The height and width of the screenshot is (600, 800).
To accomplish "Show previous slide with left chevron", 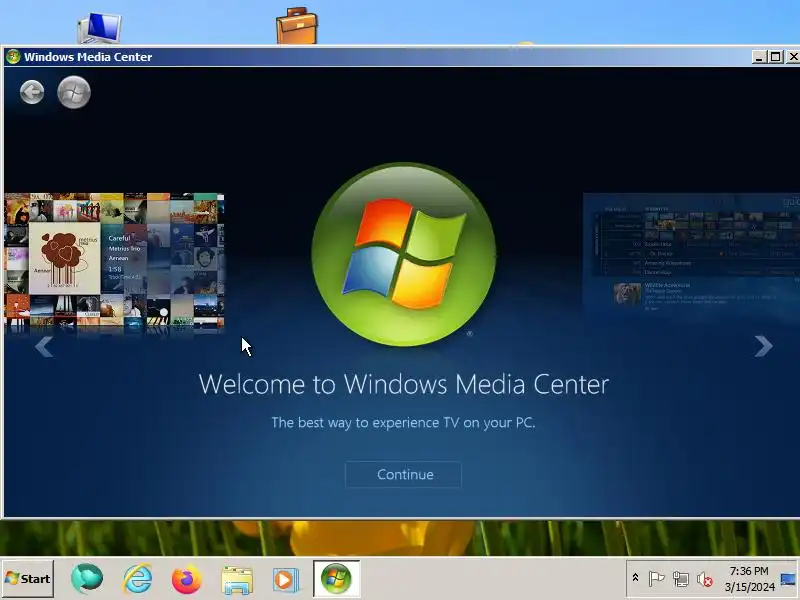I will tap(44, 347).
